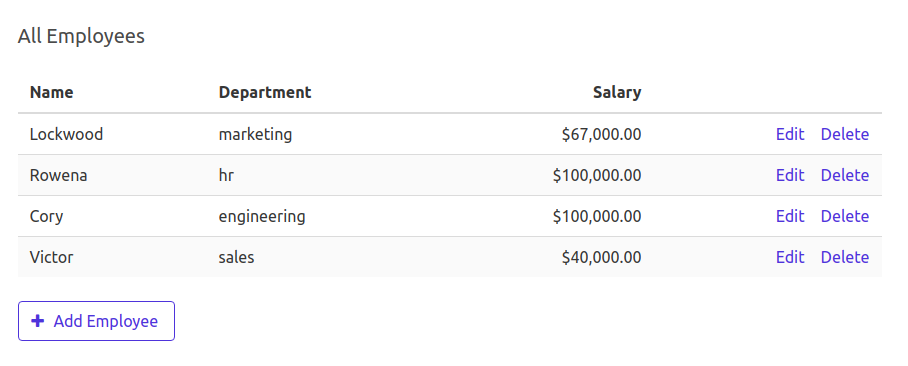Edit Victor's sales entry

[790, 257]
